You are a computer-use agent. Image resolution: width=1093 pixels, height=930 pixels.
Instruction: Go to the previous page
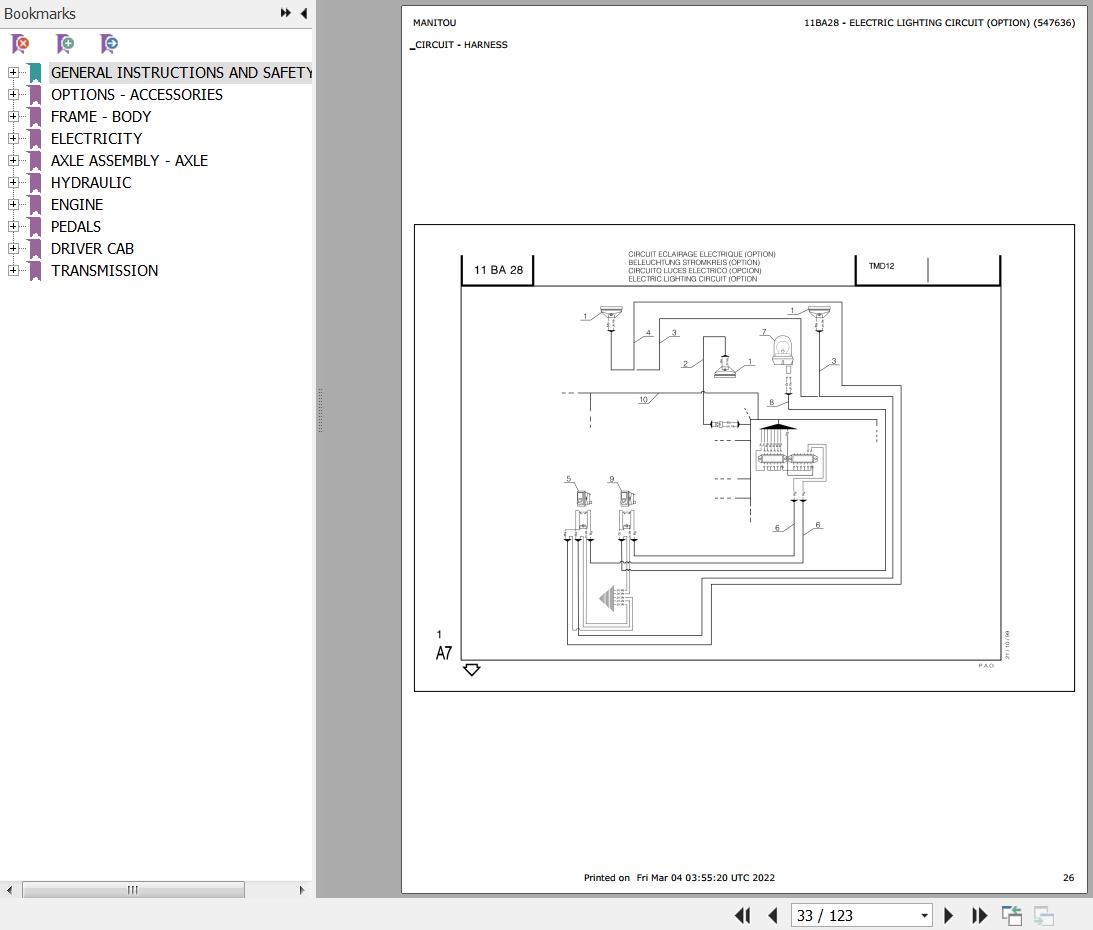(x=772, y=915)
